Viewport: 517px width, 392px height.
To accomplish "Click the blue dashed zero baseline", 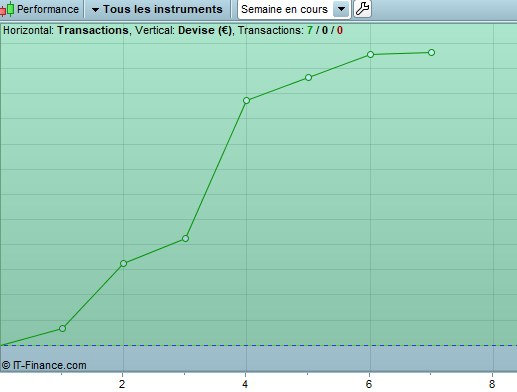I will click(x=258, y=345).
